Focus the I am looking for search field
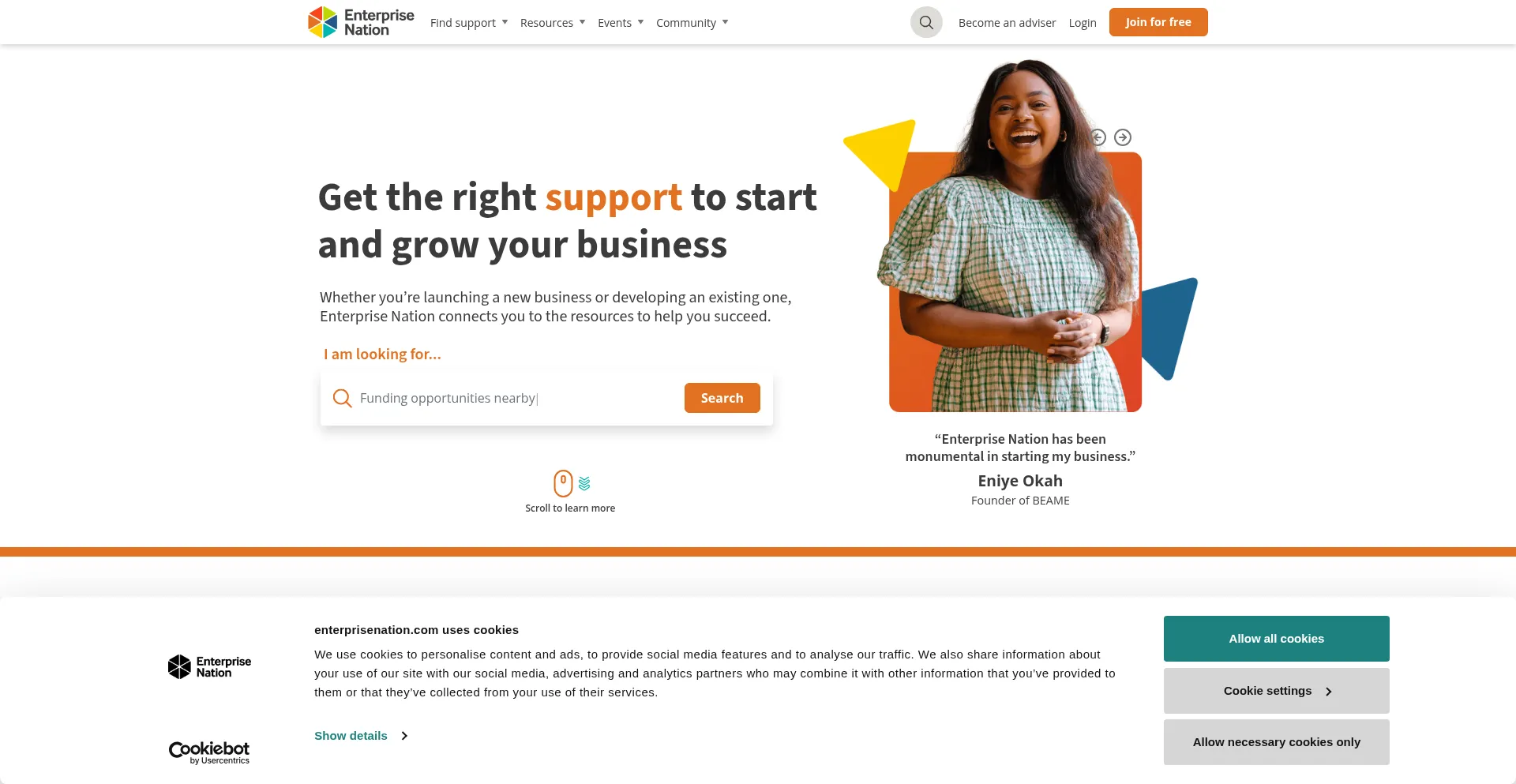 pyautogui.click(x=517, y=398)
